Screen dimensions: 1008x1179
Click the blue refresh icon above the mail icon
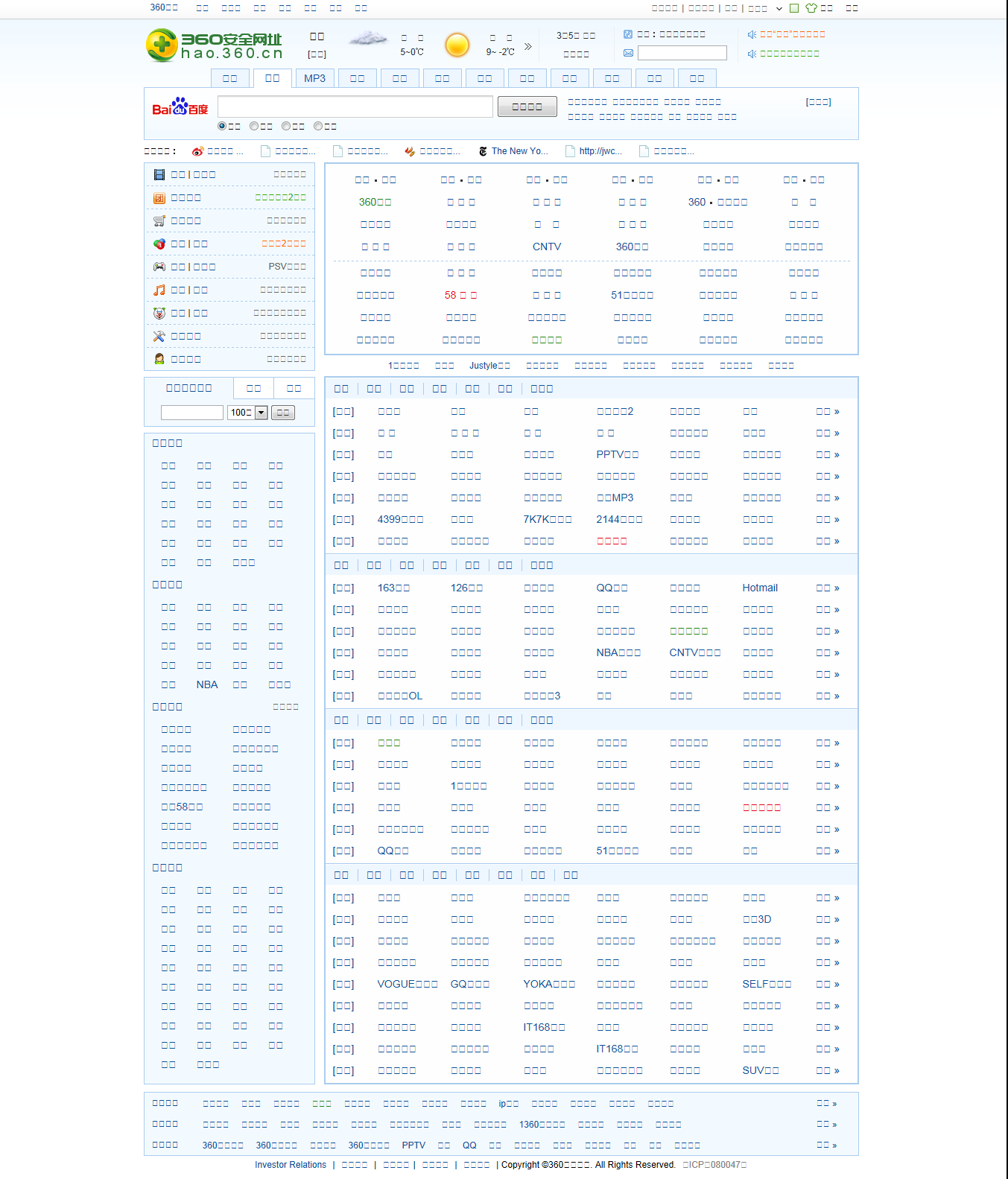pos(628,34)
